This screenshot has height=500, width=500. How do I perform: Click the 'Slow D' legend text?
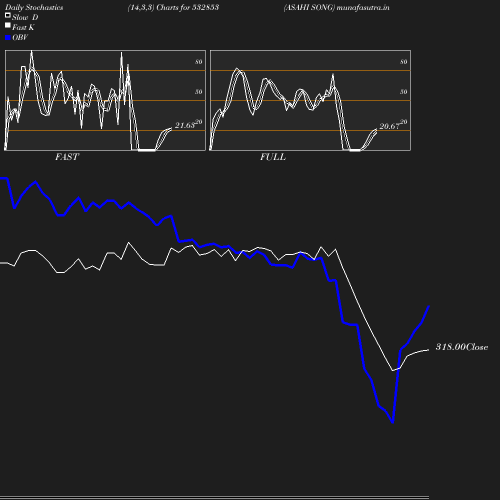pos(25,17)
